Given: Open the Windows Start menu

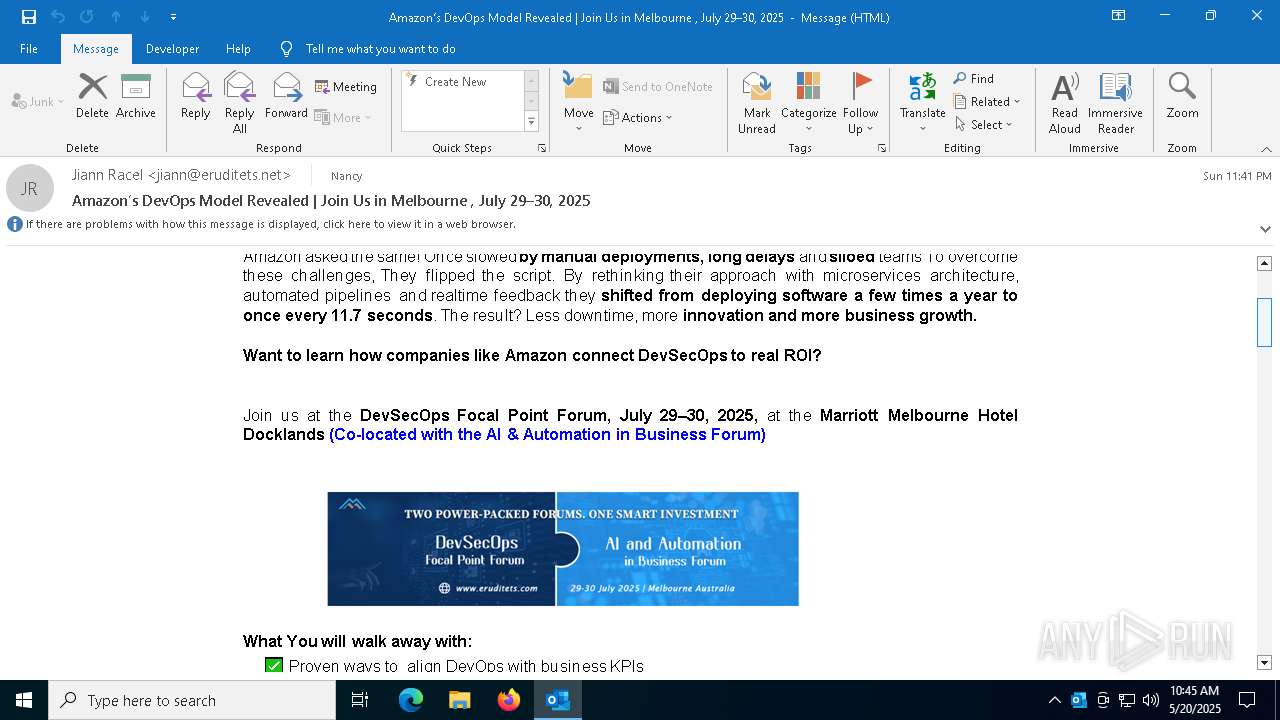Looking at the screenshot, I should pos(24,700).
